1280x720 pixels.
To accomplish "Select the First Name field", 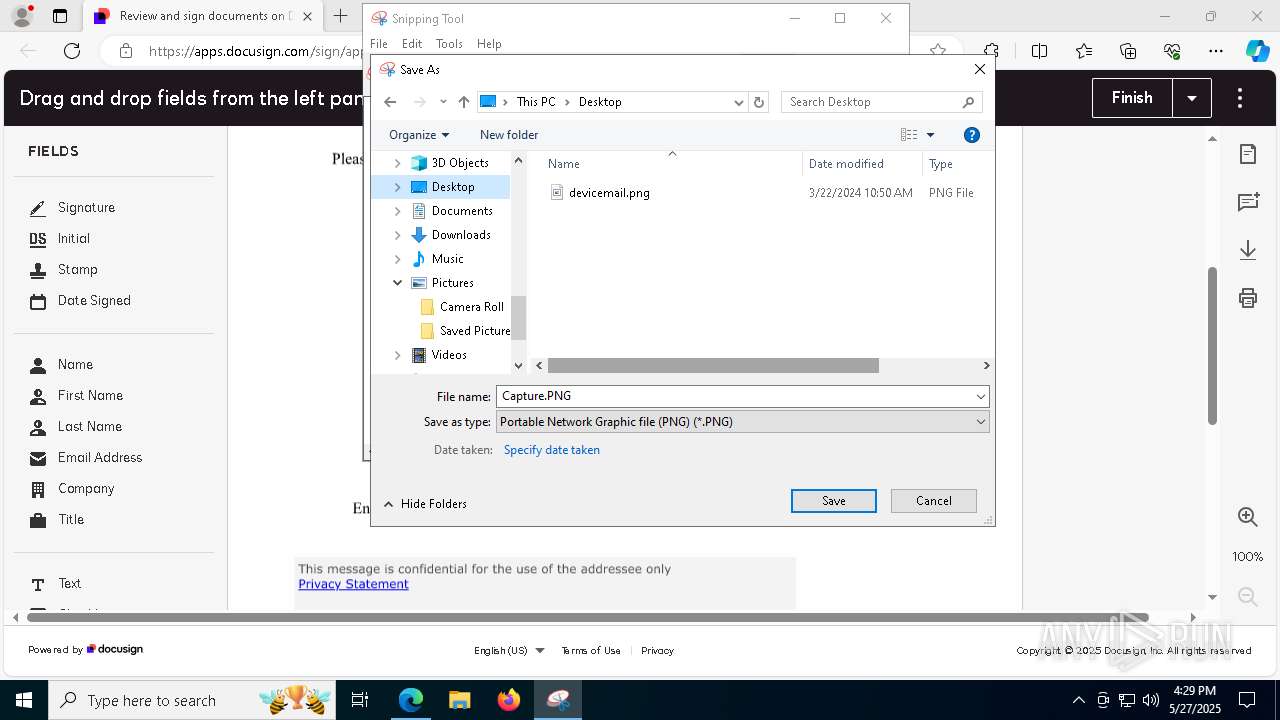I will point(76,396).
